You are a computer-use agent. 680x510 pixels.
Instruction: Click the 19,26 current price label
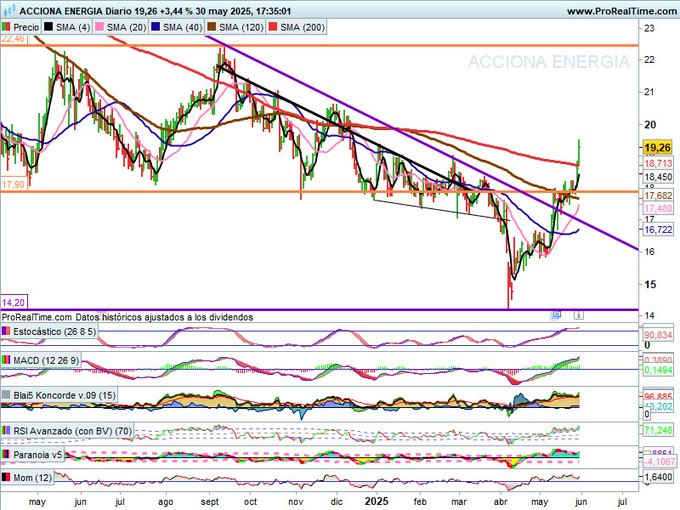click(657, 148)
